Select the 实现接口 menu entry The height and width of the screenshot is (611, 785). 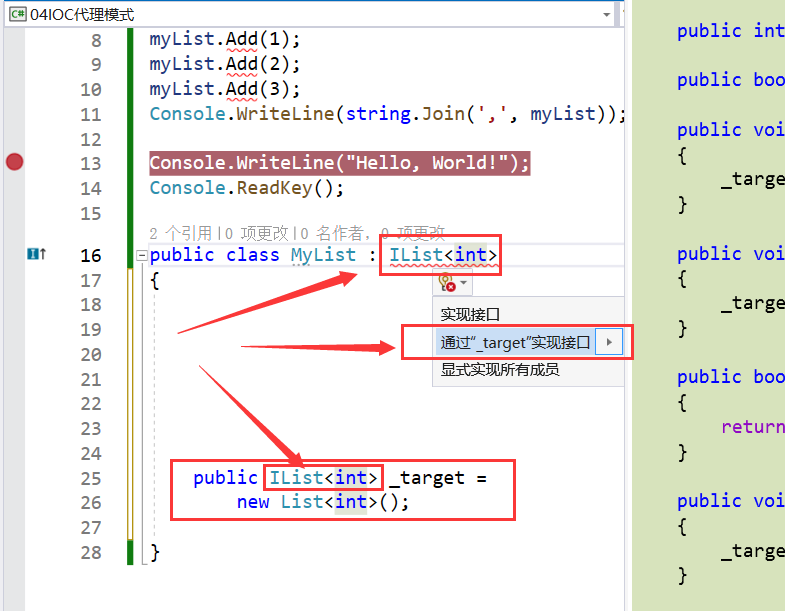[x=470, y=315]
